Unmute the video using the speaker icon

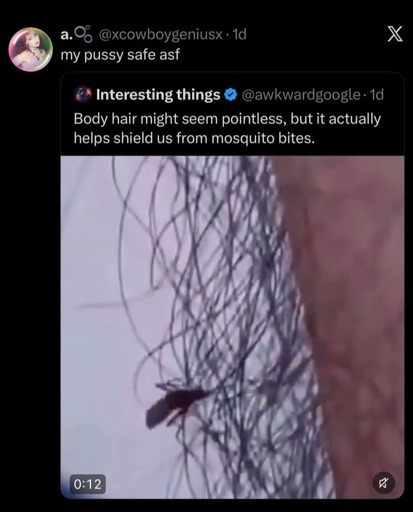(383, 483)
